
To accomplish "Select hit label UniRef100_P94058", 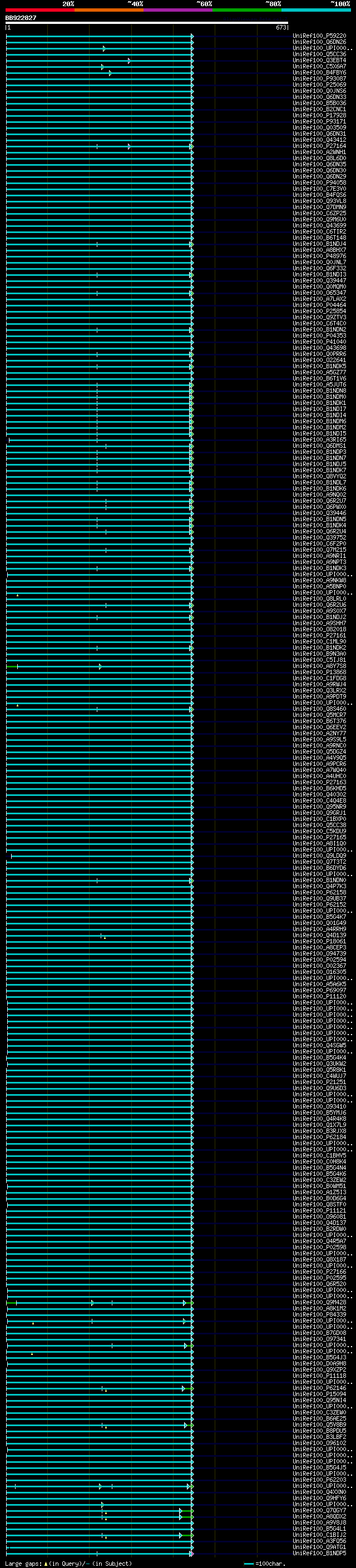I will click(319, 182).
